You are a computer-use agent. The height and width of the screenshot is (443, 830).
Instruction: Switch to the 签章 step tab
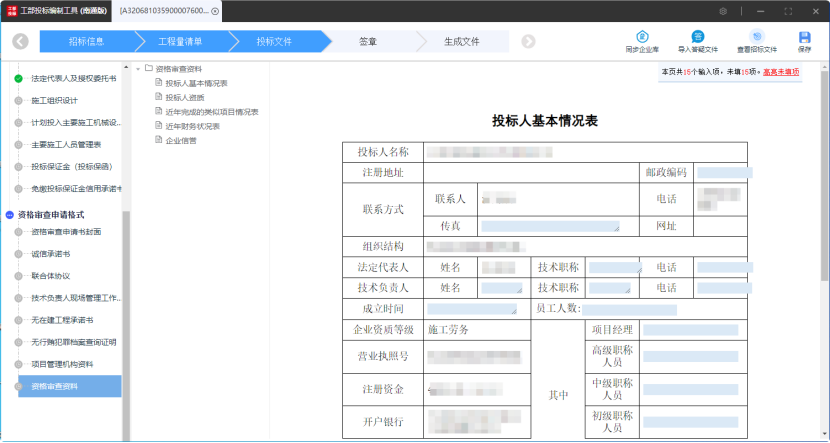click(x=368, y=42)
